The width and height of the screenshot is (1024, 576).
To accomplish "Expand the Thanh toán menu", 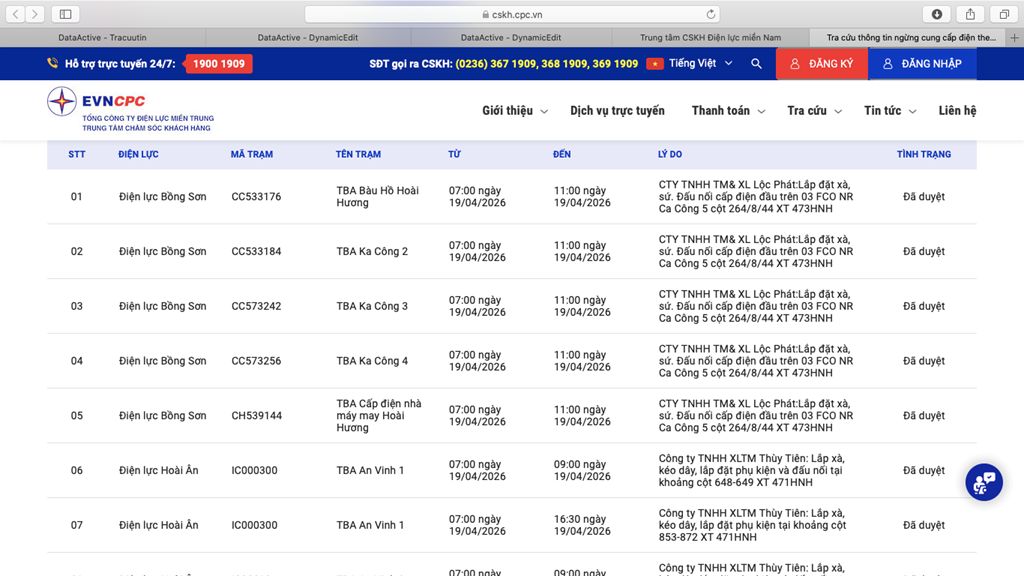I will 728,111.
